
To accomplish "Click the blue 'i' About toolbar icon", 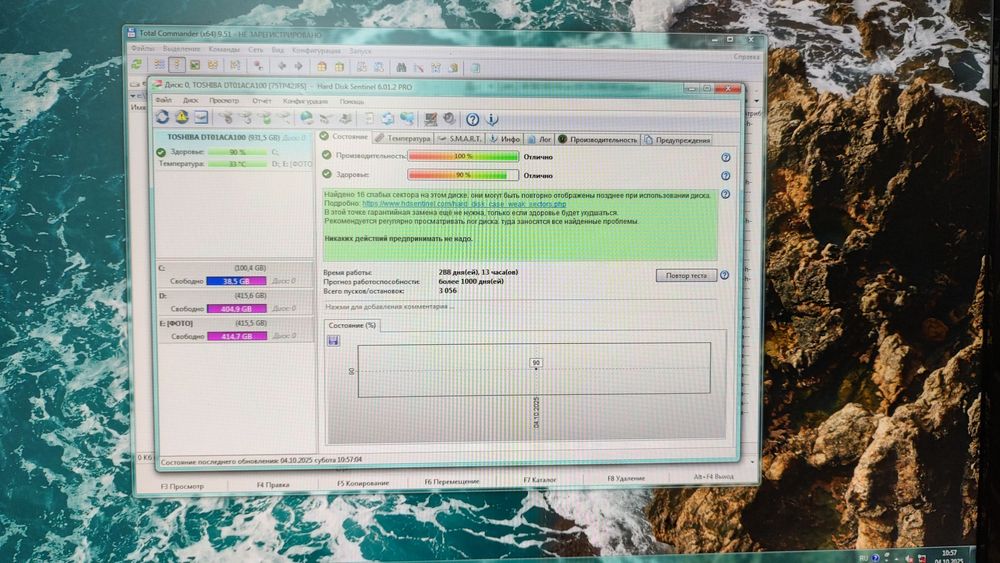I will pyautogui.click(x=492, y=119).
